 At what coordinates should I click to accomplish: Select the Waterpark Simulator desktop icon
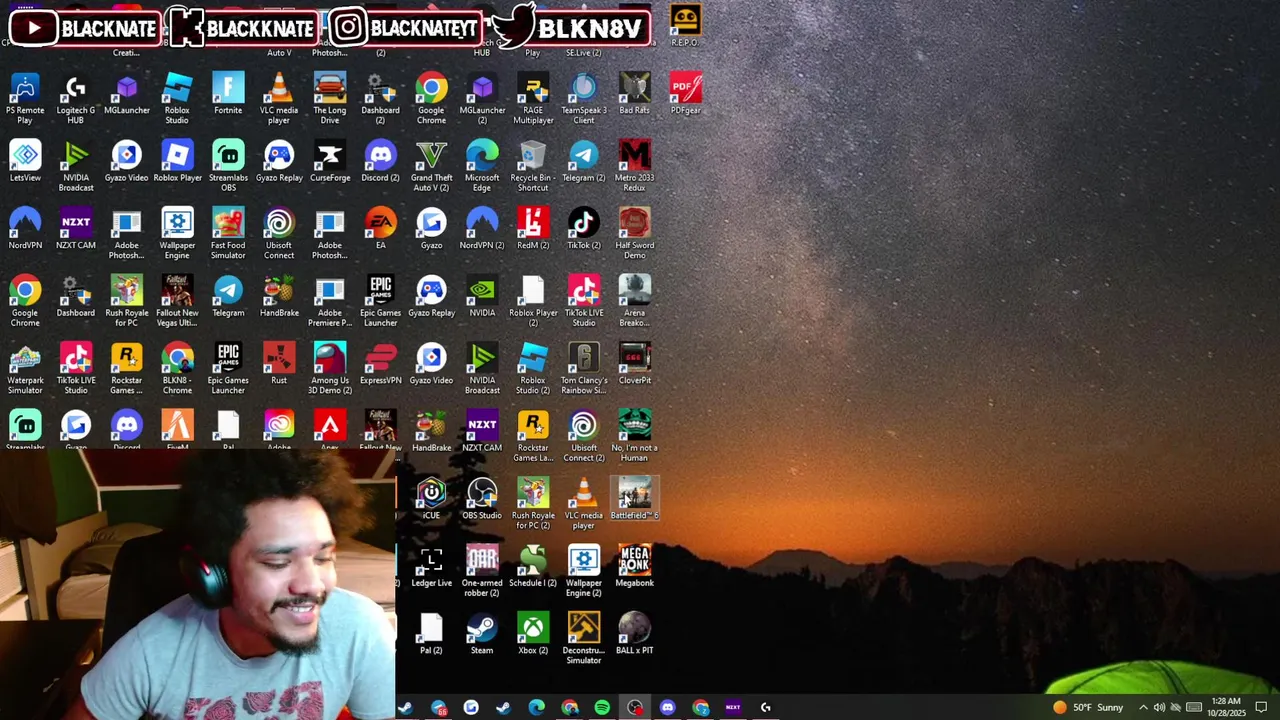pyautogui.click(x=25, y=369)
